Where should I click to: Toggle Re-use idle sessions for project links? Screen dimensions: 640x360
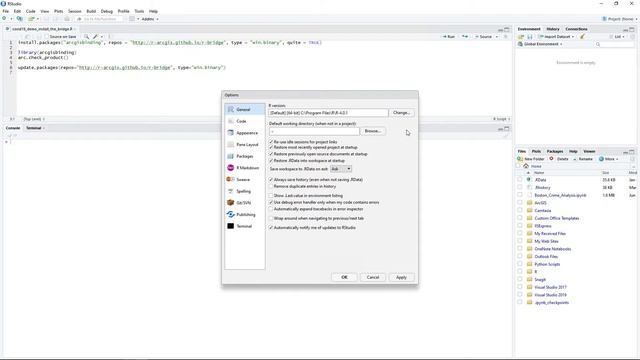coord(271,142)
